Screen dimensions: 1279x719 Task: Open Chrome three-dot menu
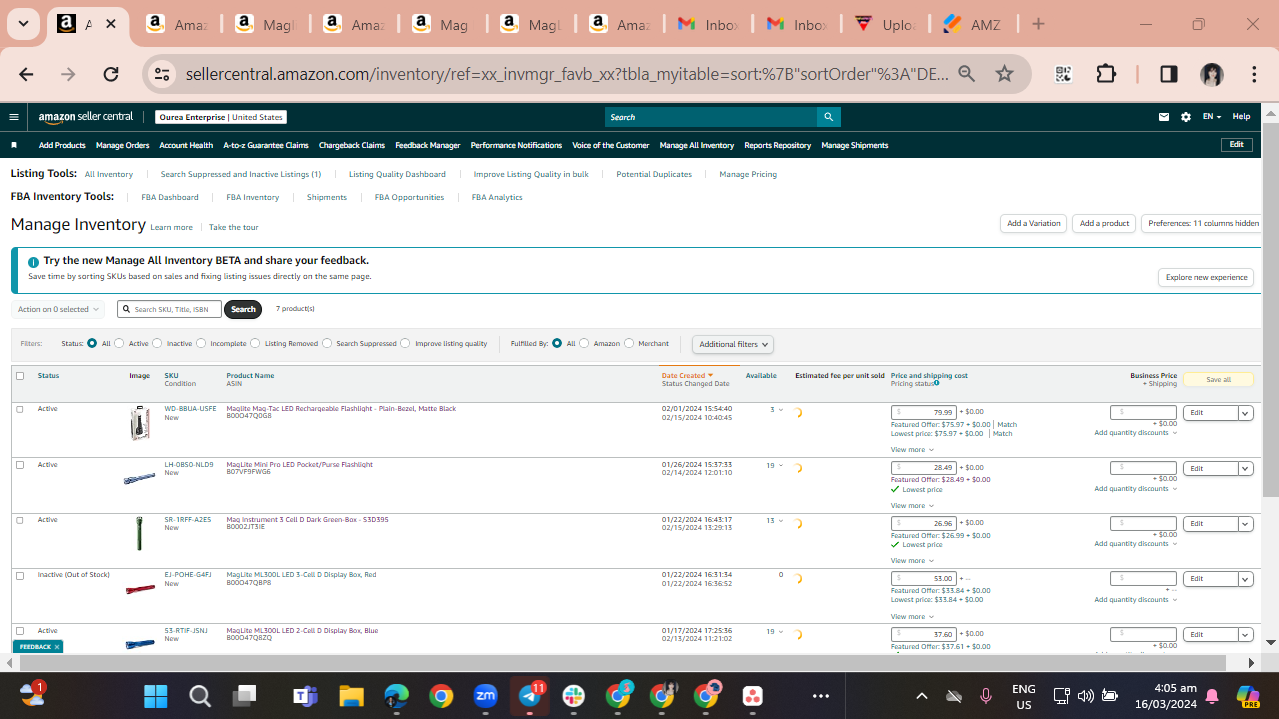(x=1254, y=74)
